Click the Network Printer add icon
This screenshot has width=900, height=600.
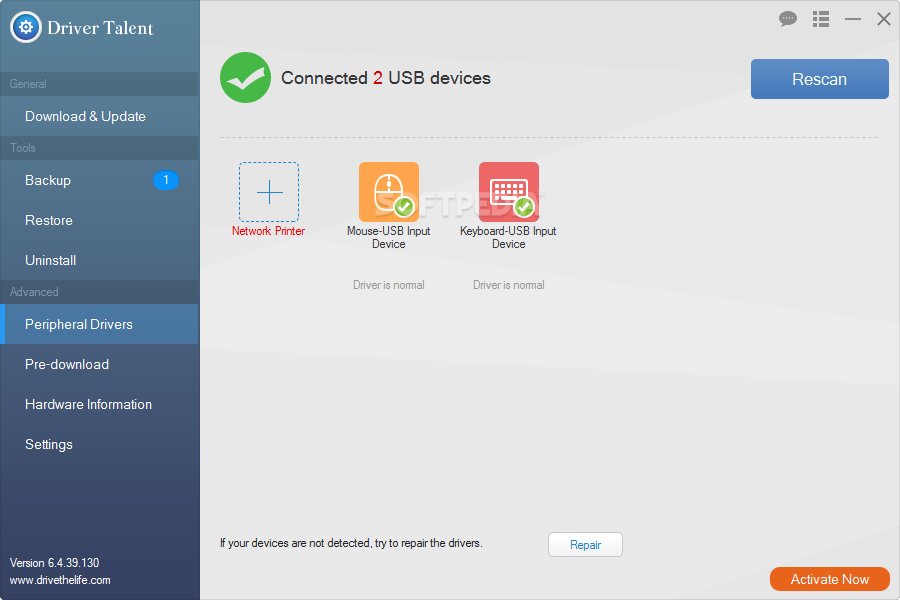269,192
